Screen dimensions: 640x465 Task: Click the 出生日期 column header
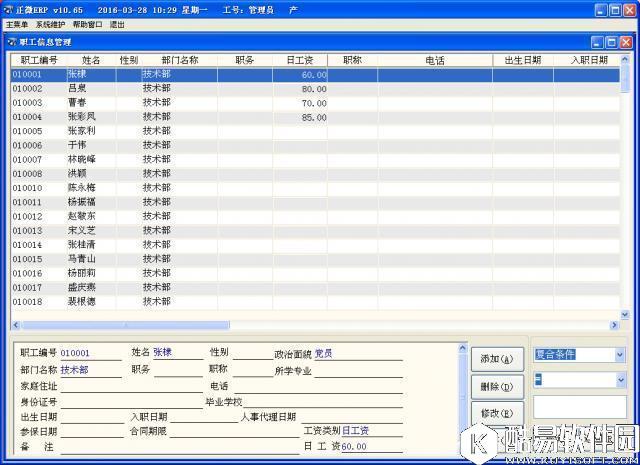tap(523, 60)
